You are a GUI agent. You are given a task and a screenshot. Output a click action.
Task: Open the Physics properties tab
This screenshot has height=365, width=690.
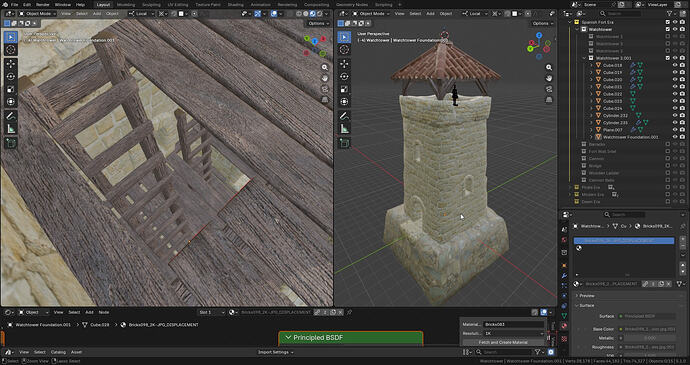point(565,296)
